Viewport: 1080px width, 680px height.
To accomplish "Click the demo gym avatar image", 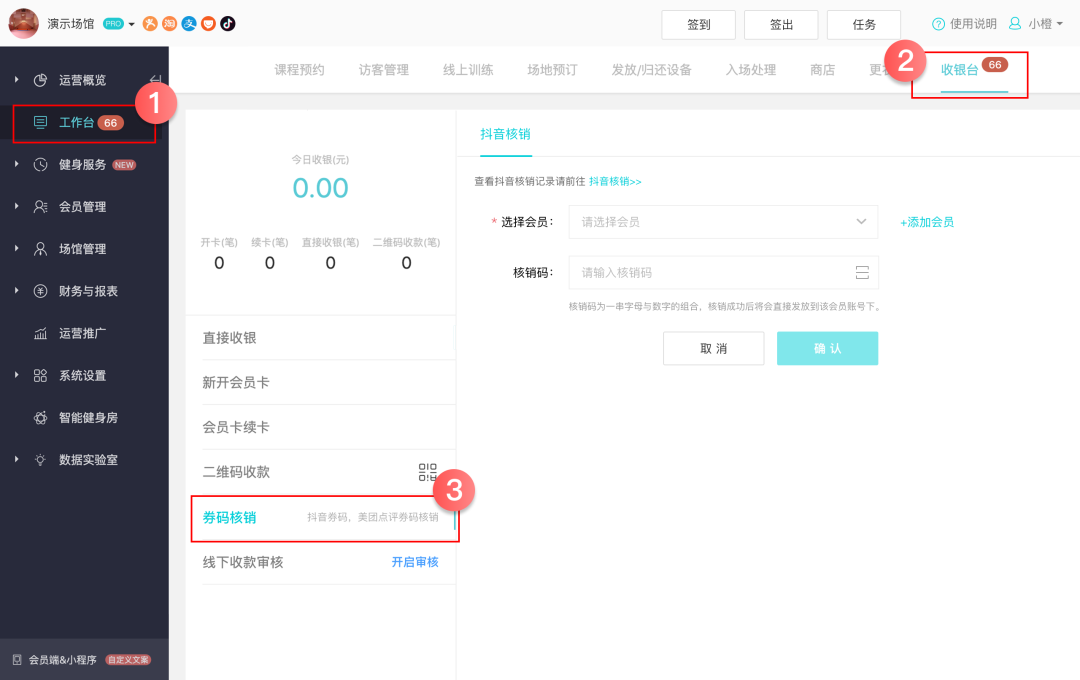I will pos(23,23).
